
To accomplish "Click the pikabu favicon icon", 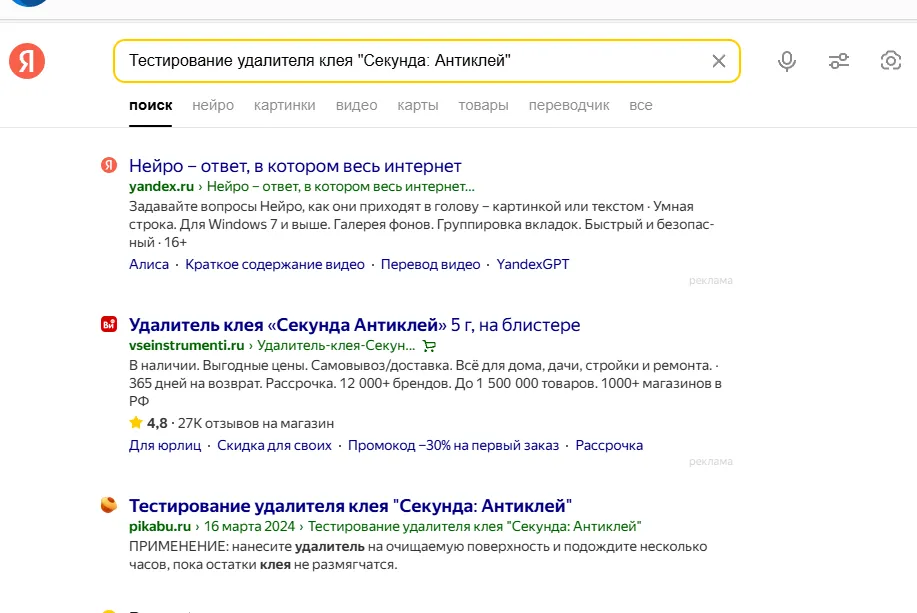I will tap(109, 505).
